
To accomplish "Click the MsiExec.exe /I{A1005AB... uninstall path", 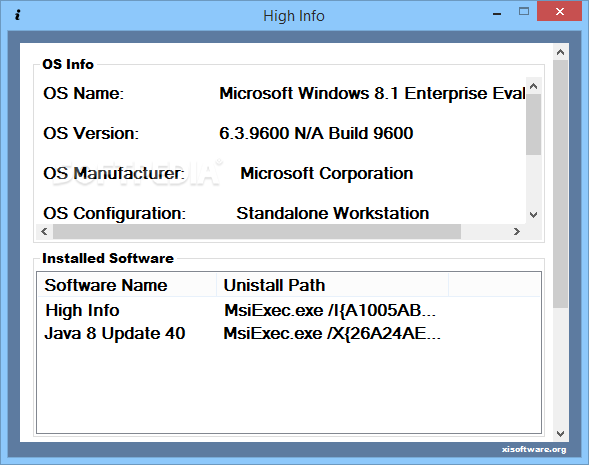I will (x=330, y=311).
